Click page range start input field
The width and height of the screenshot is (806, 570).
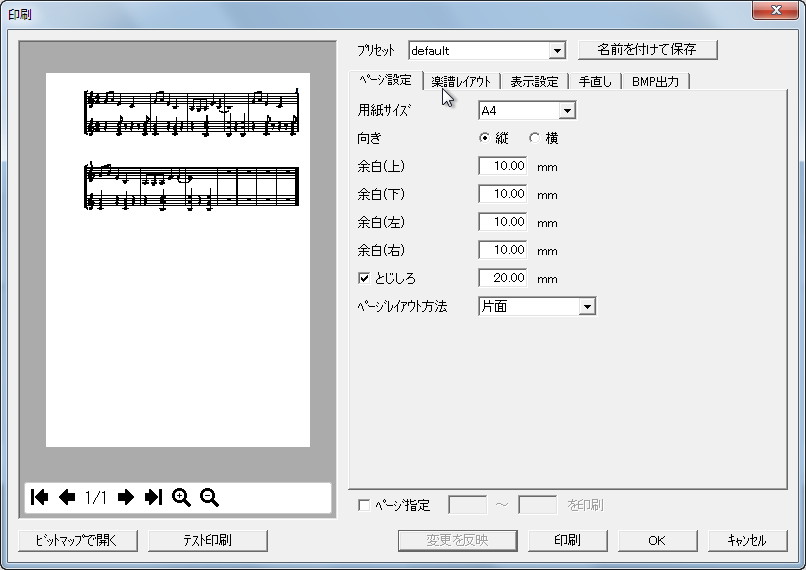[x=468, y=505]
